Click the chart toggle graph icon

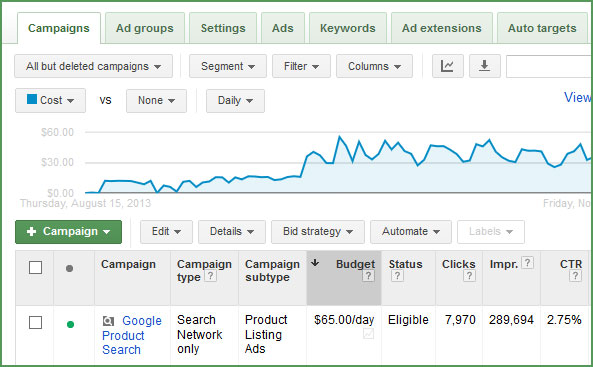448,66
